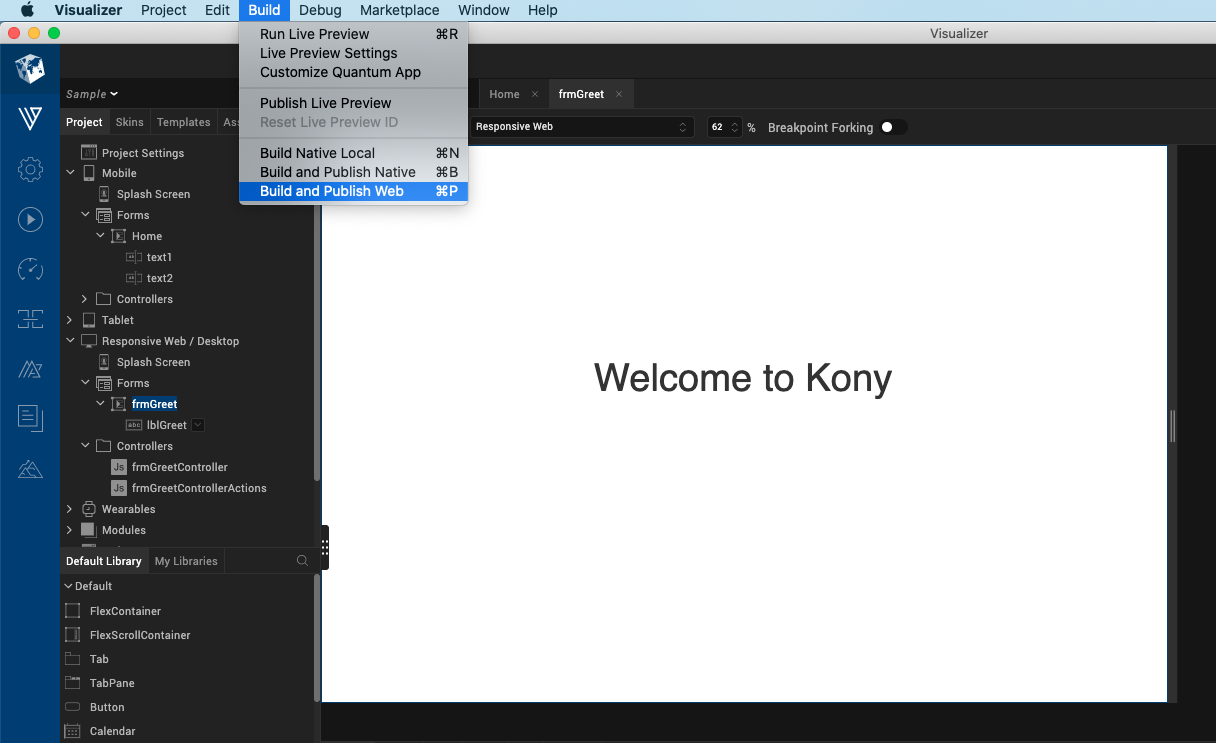Viewport: 1216px width, 743px height.
Task: Click the document page icon in left sidebar
Action: tap(30, 418)
